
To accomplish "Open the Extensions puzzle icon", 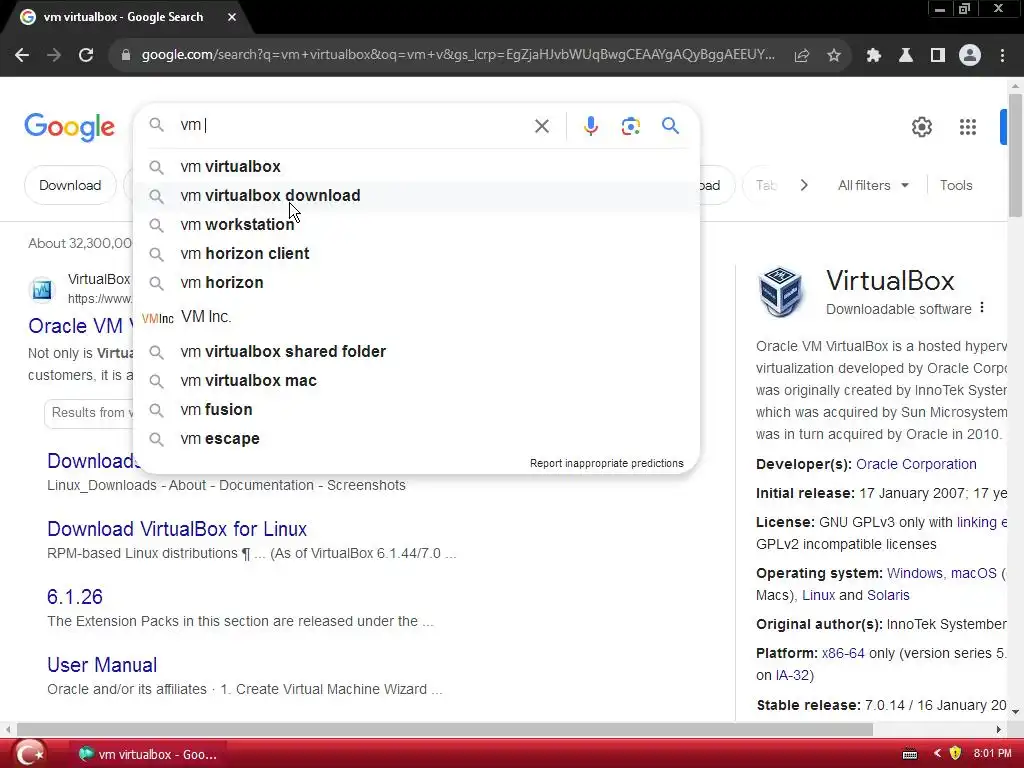I will 874,56.
